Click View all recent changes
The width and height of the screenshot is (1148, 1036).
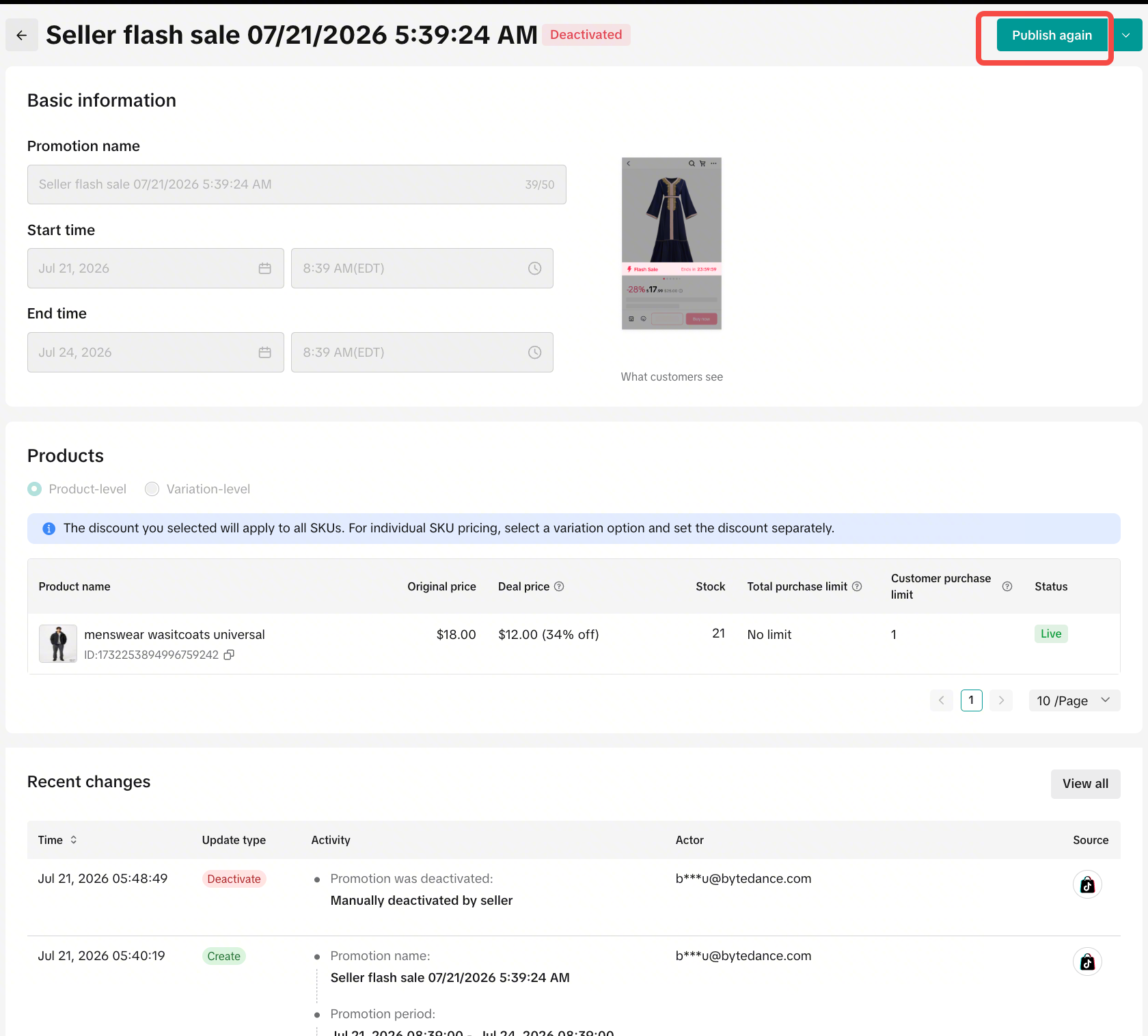click(1085, 784)
